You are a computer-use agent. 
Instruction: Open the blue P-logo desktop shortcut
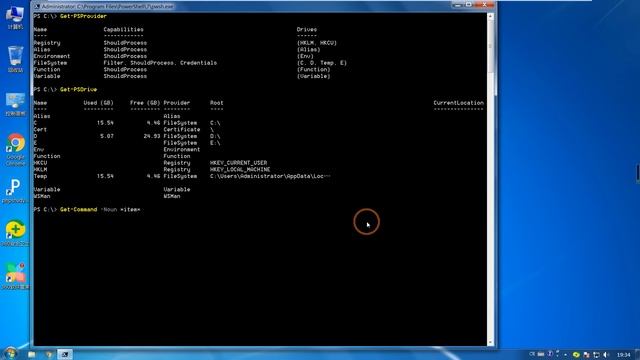click(15, 191)
